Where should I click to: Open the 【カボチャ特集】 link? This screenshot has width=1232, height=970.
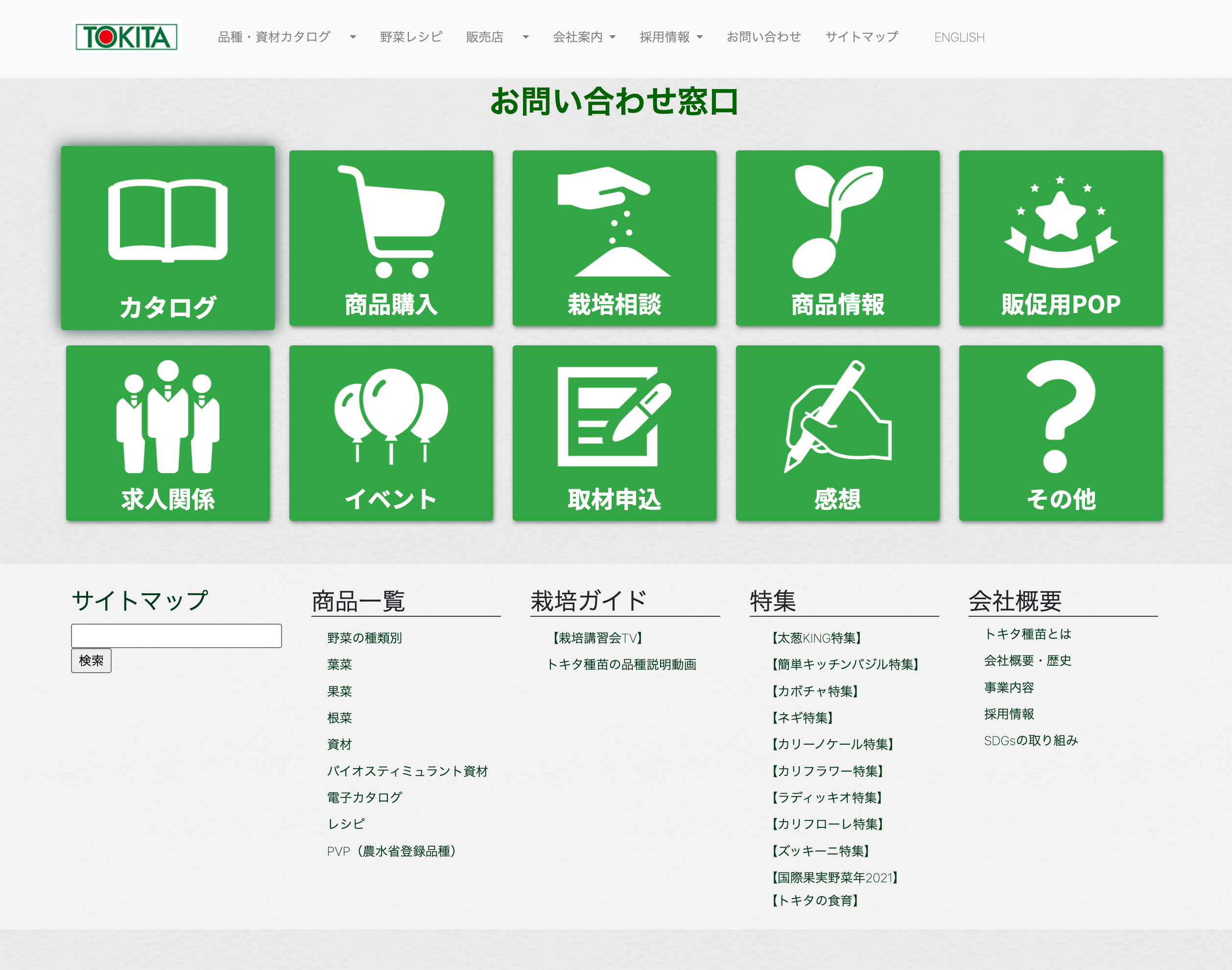click(814, 691)
